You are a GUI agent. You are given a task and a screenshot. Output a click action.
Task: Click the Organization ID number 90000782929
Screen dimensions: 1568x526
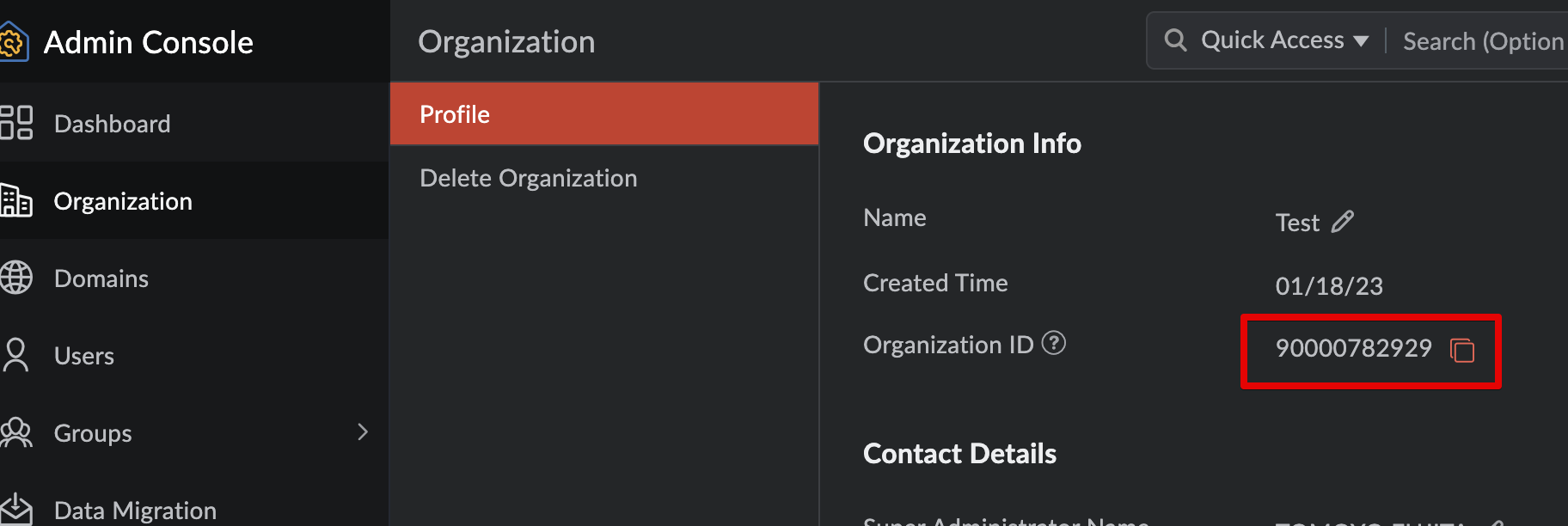tap(1353, 348)
